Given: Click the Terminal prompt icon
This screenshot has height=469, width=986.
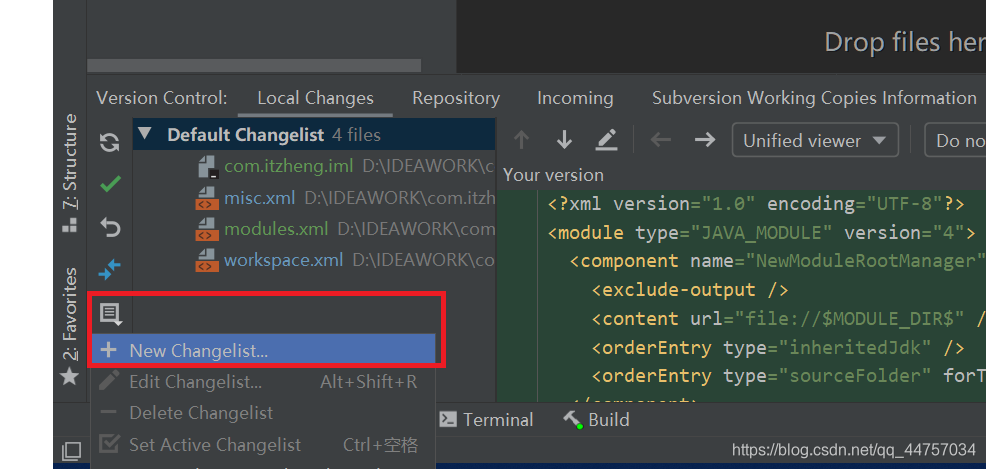Looking at the screenshot, I should click(x=448, y=419).
